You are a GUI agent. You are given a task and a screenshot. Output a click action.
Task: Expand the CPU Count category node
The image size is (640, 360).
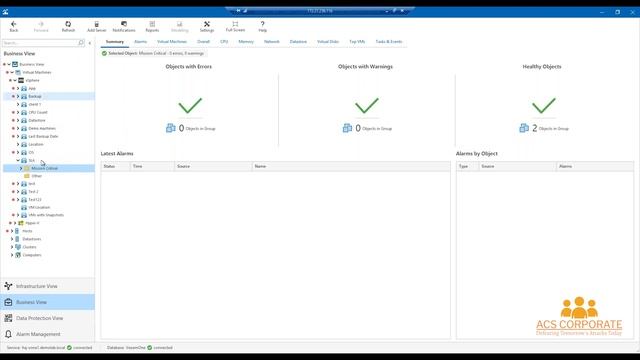coord(18,112)
